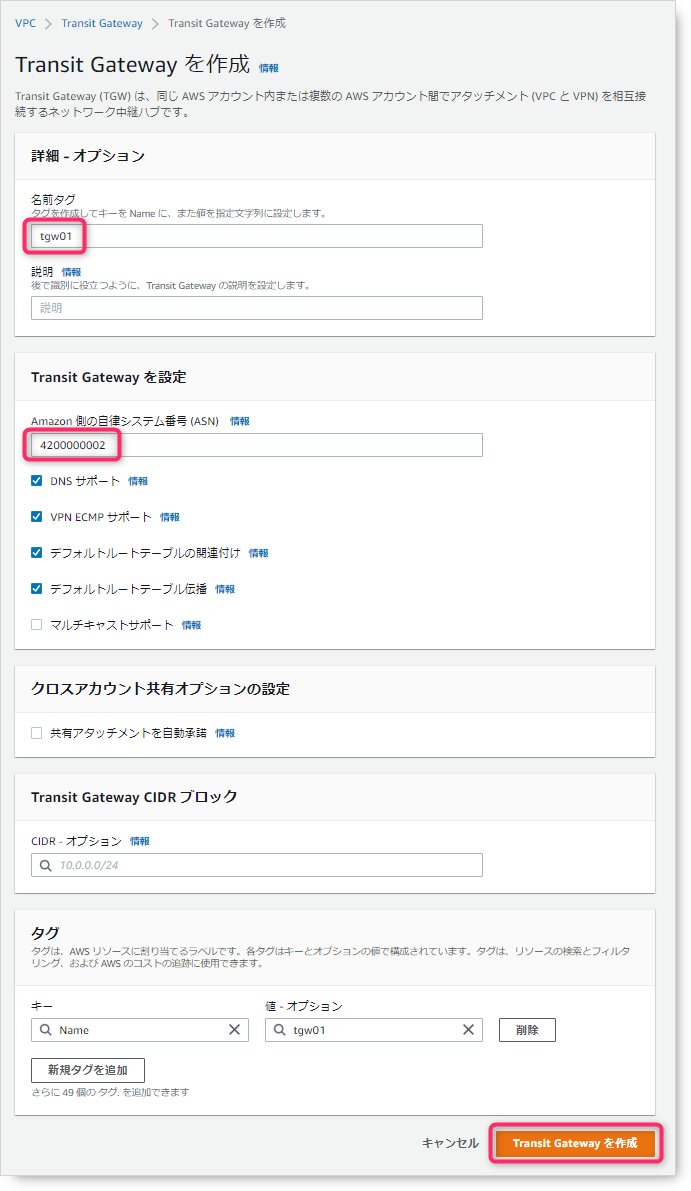Uncheck the DNS サポート checkbox
This screenshot has height=1191, width=691.
pyautogui.click(x=36, y=481)
